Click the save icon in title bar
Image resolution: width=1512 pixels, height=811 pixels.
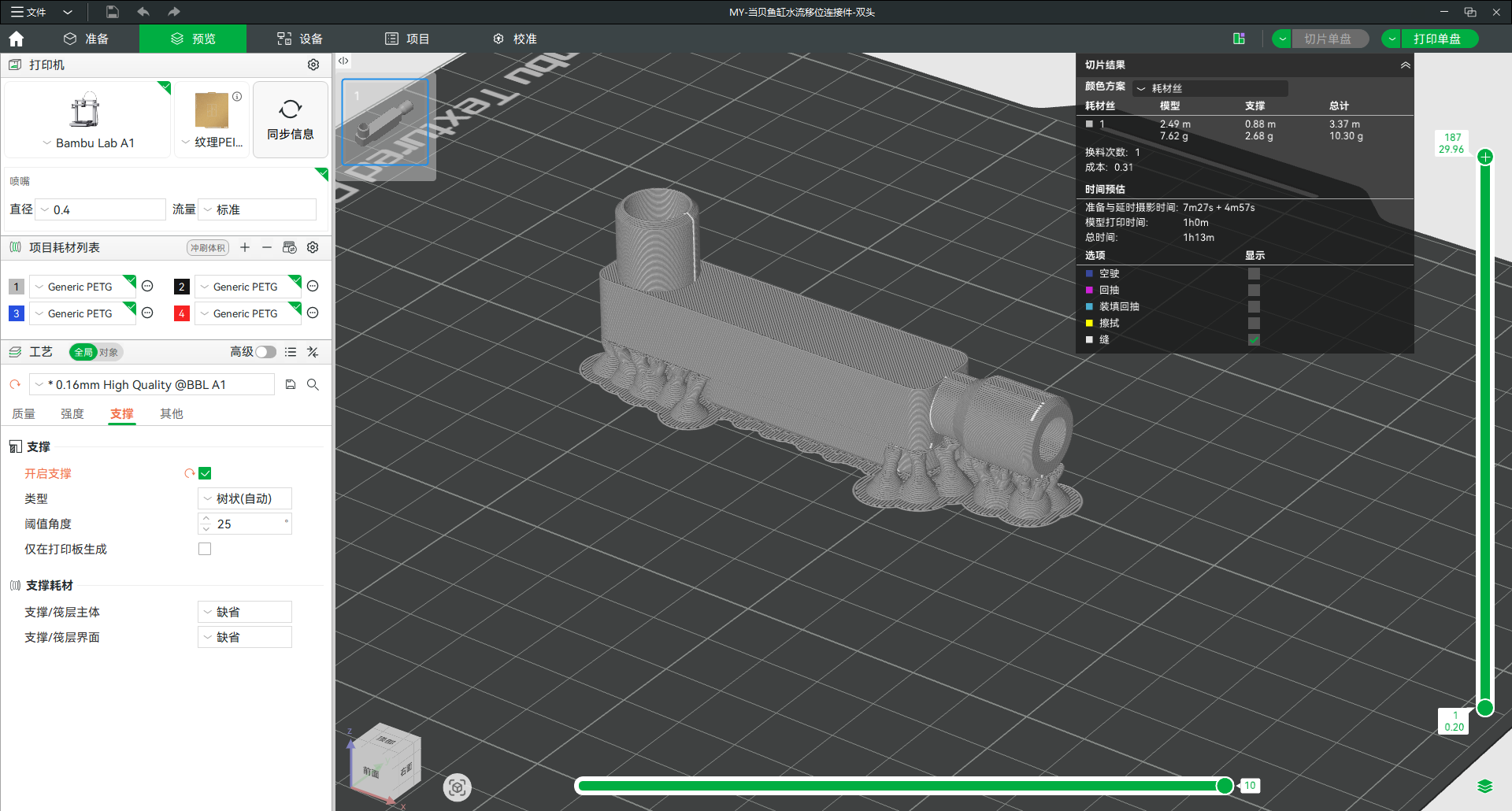pyautogui.click(x=113, y=12)
